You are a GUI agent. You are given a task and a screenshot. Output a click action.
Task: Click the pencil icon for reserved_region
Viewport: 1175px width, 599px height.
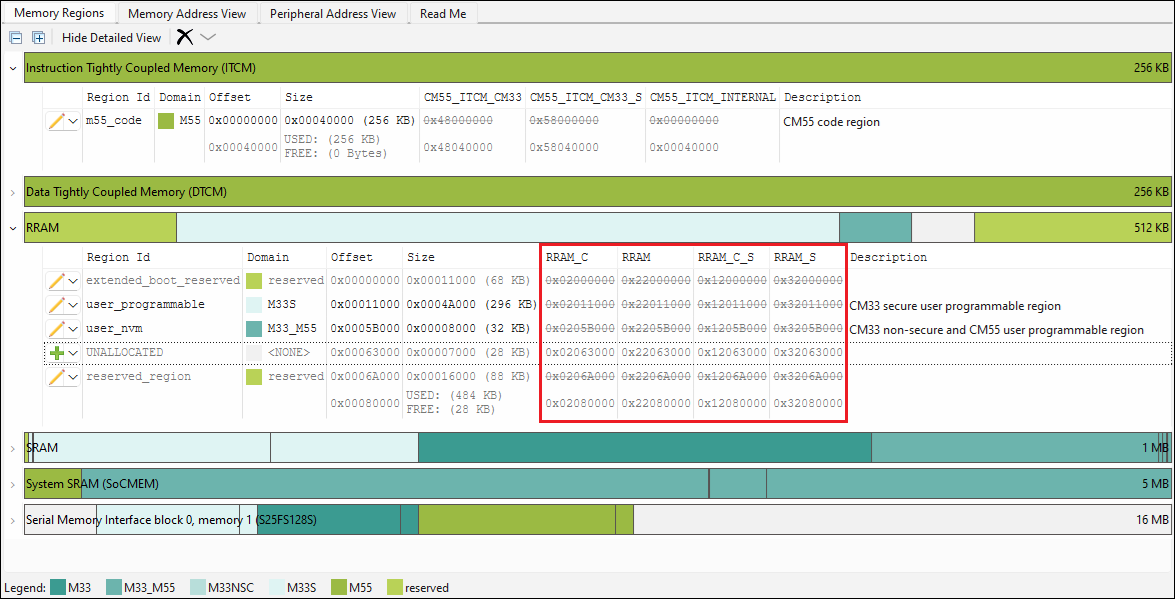pos(56,377)
